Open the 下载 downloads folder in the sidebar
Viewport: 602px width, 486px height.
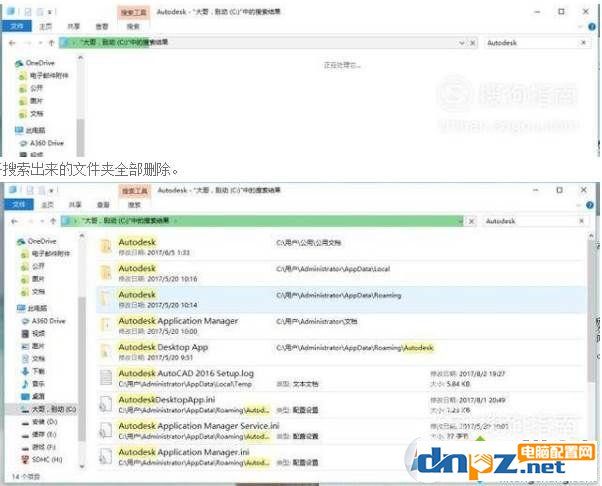34,371
